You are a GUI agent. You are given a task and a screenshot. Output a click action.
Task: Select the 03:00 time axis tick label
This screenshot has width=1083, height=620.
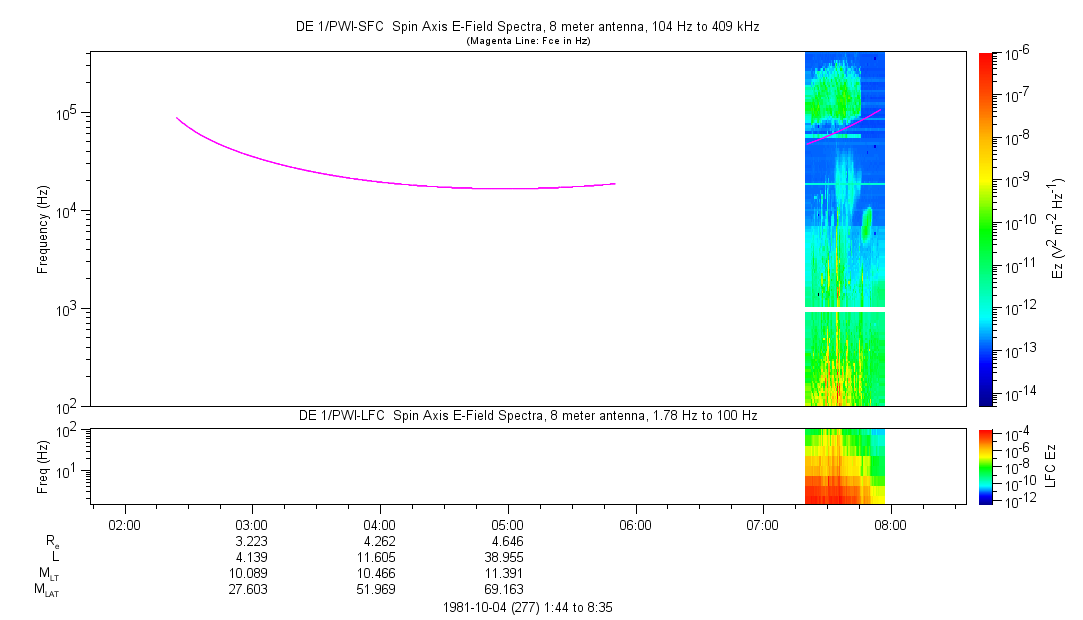[x=251, y=523]
